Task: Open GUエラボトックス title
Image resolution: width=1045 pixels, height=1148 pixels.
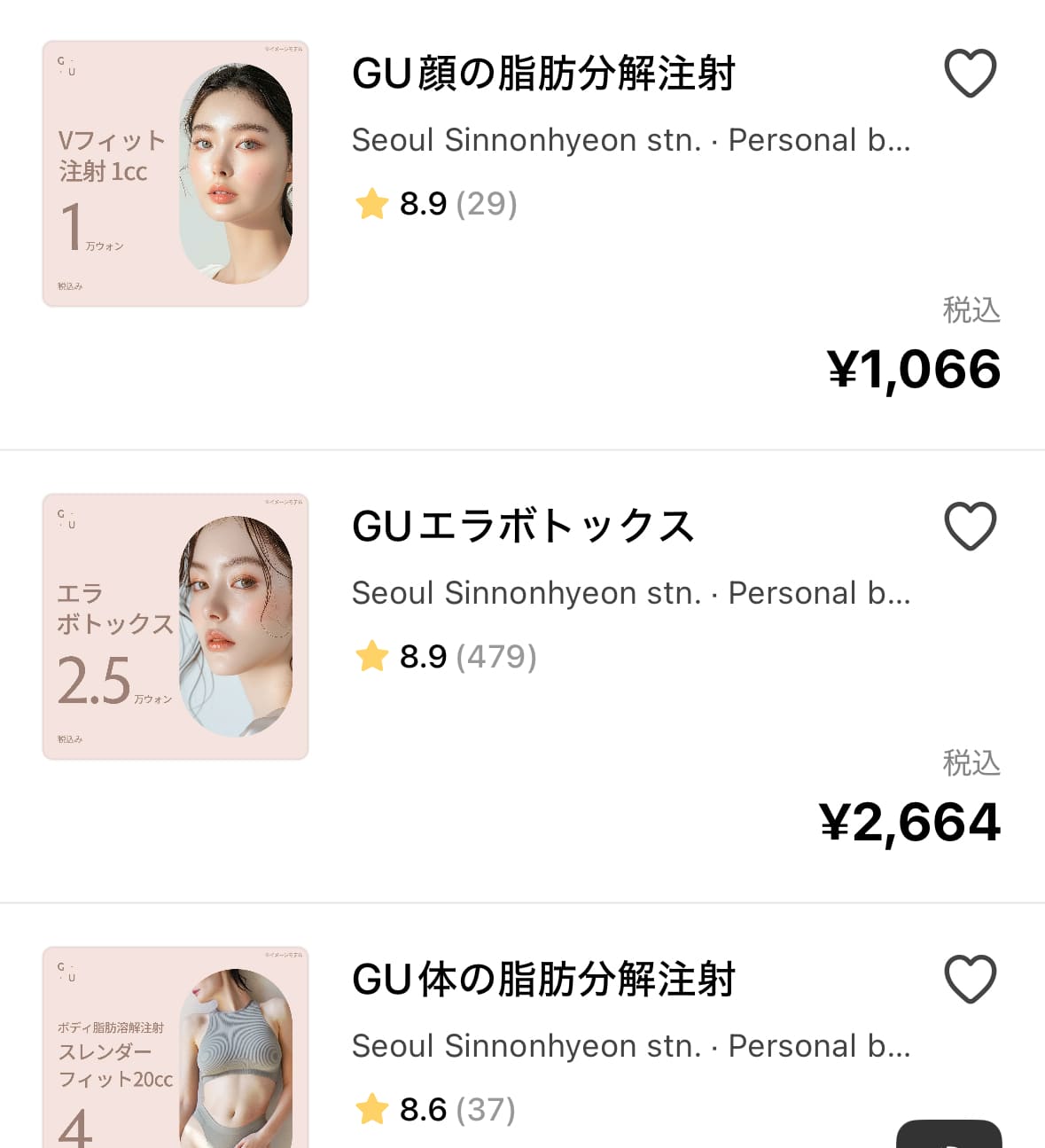Action: (x=523, y=527)
